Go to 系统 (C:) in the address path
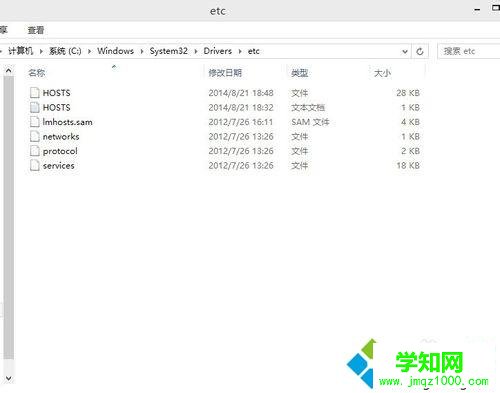500x393 pixels. coord(65,51)
